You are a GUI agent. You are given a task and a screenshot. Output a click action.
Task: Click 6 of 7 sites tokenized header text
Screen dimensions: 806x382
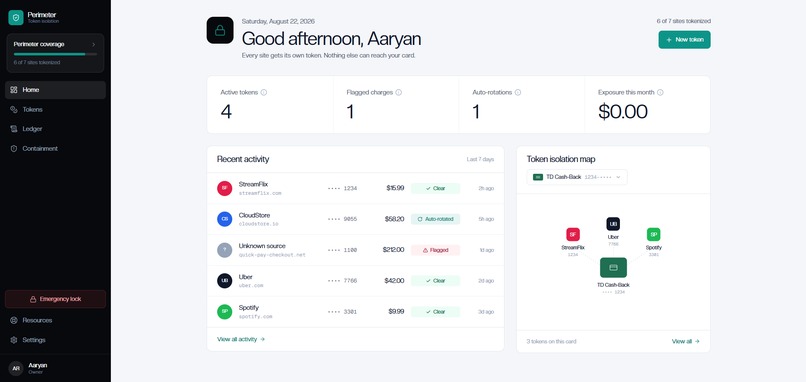pyautogui.click(x=684, y=22)
